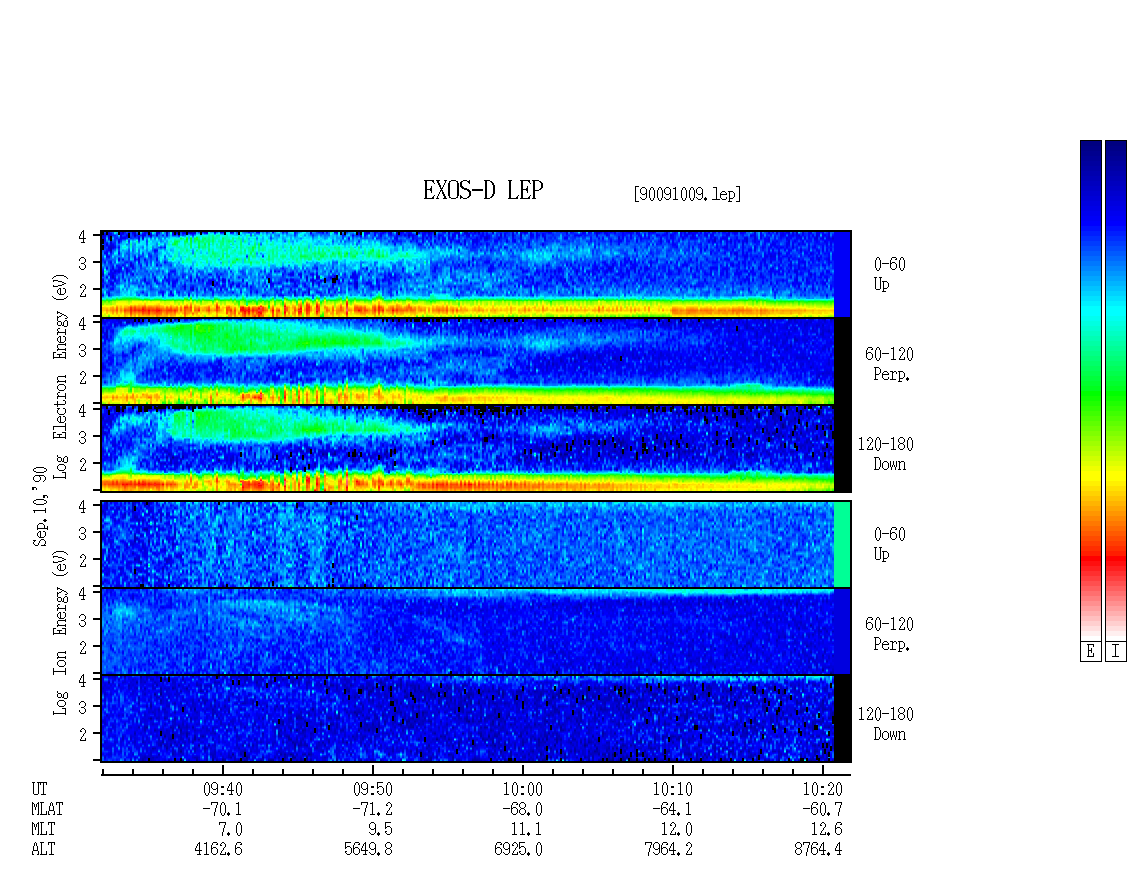Click the MLAT value "-70.1"
This screenshot has height=875, width=1130.
(222, 809)
